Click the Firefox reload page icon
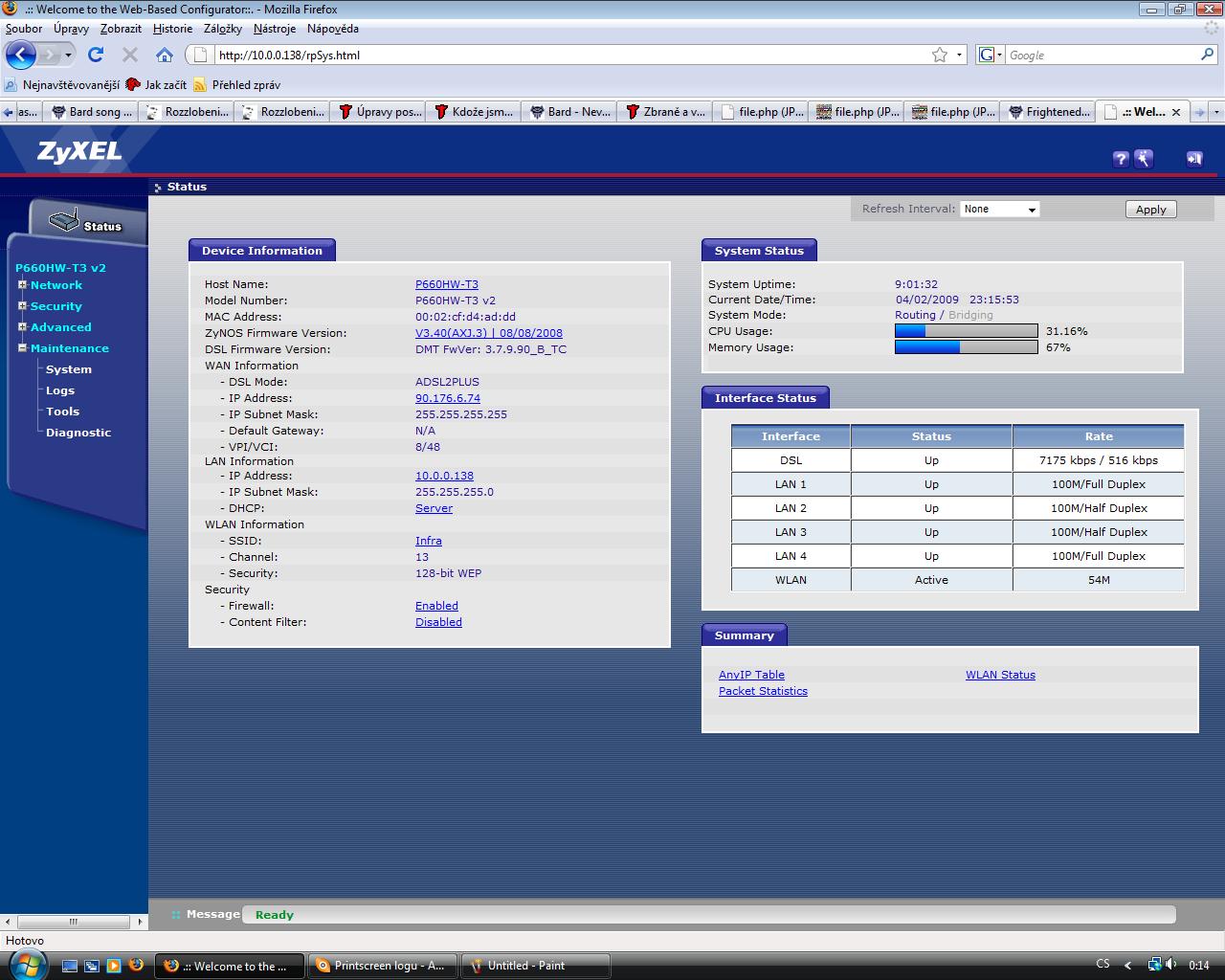Viewport: 1225px width, 980px height. tap(96, 55)
